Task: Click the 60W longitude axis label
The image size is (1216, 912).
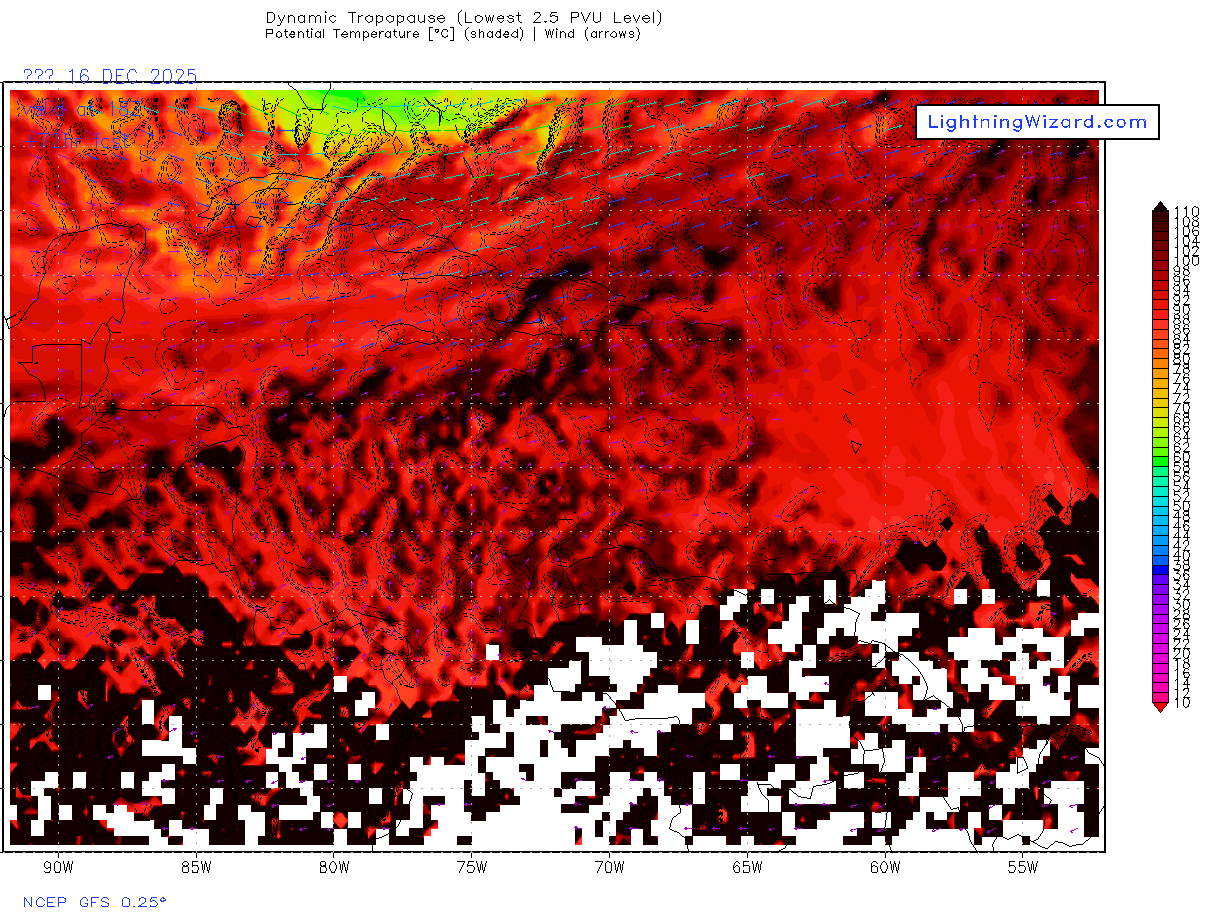Action: (885, 866)
